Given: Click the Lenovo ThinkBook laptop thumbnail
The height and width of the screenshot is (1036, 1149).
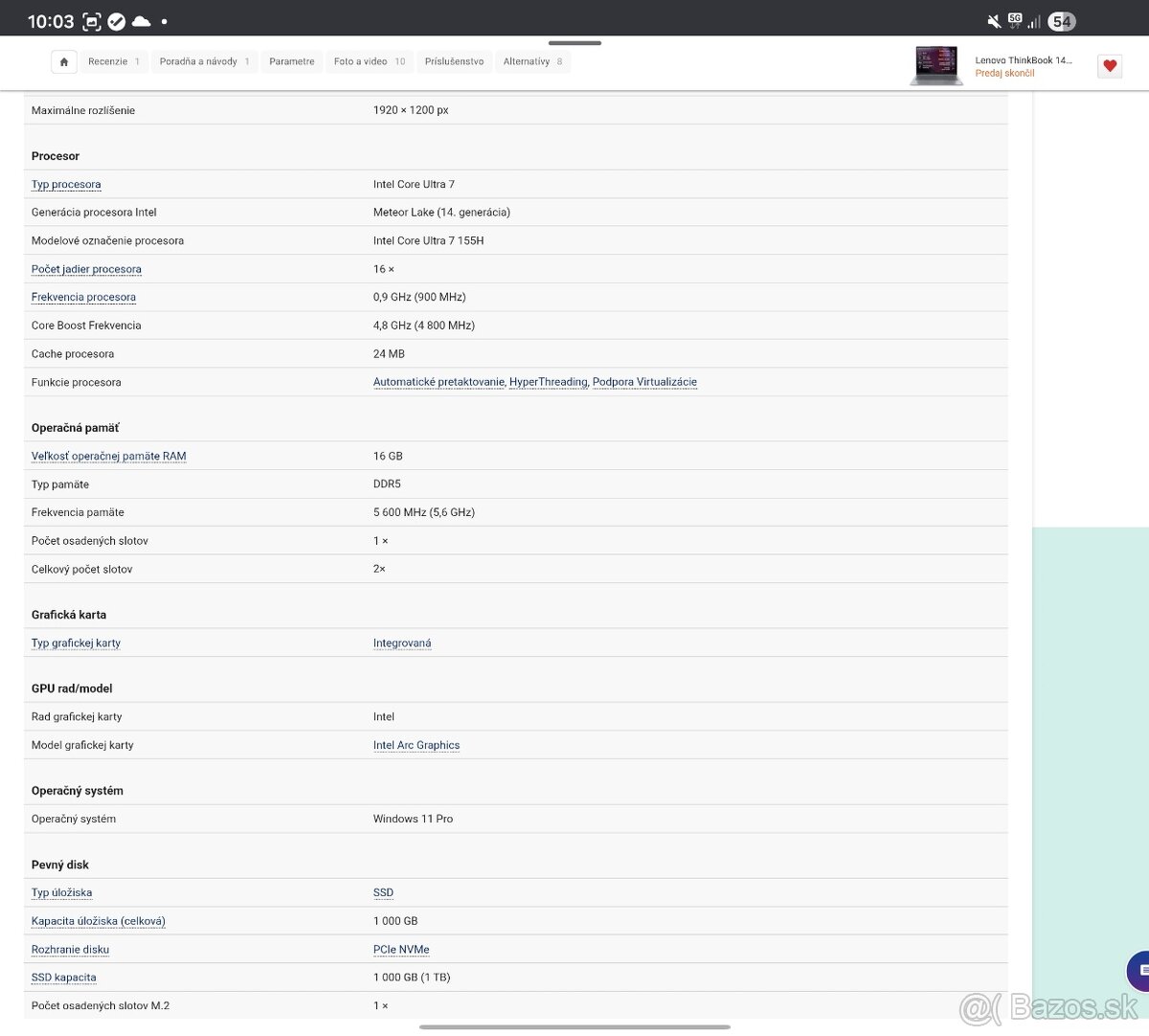Looking at the screenshot, I should 935,65.
